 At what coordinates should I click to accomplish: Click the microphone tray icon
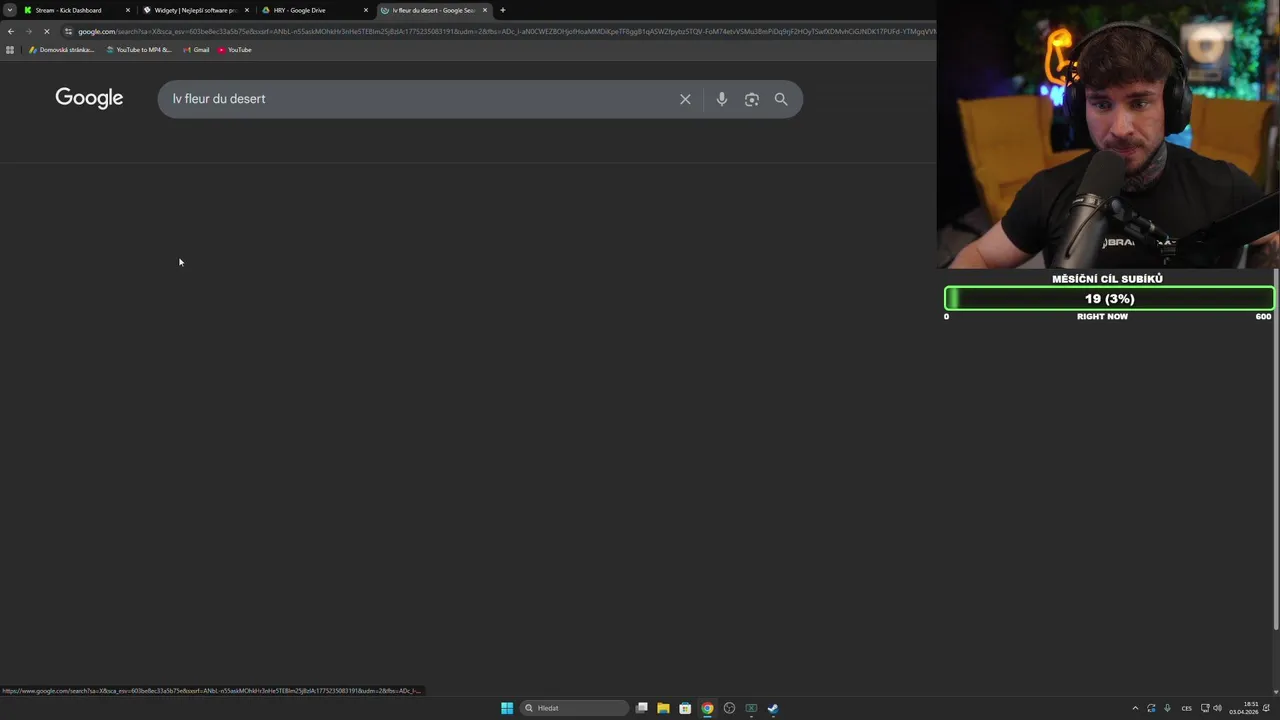[1167, 708]
